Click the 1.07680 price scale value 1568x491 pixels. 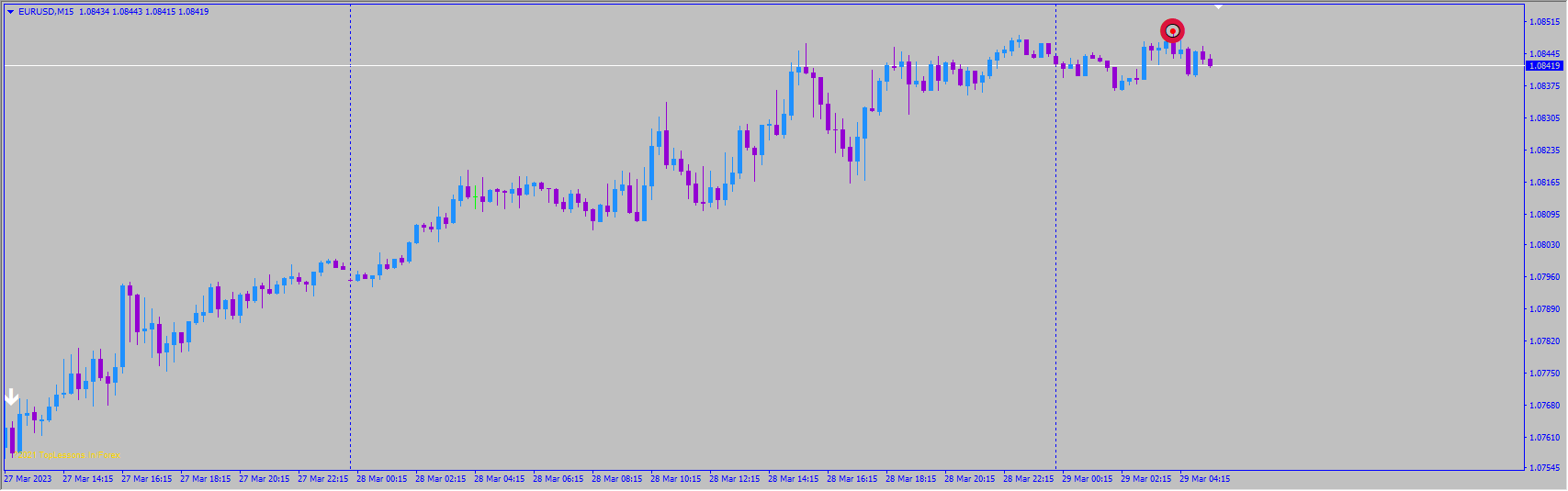(1545, 406)
